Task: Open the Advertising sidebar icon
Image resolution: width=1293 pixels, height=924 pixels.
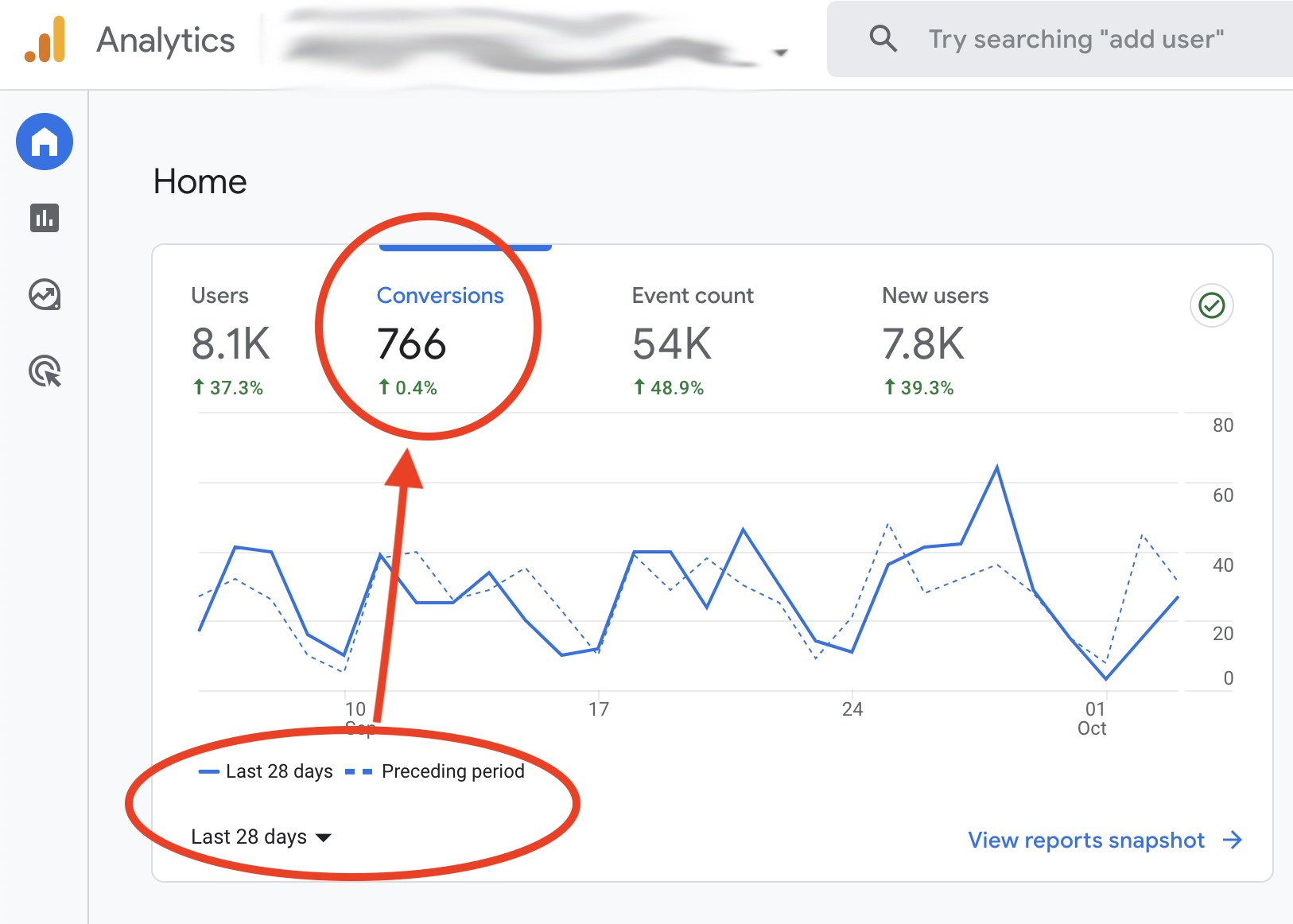Action: pyautogui.click(x=45, y=371)
